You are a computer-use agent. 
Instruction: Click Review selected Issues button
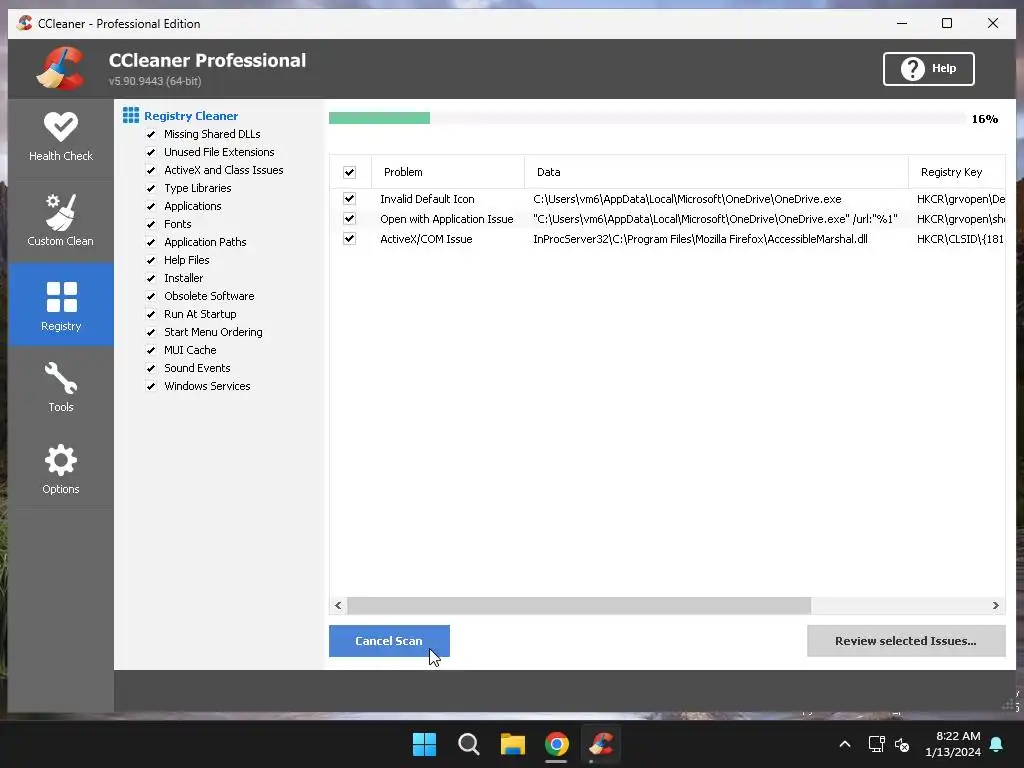click(x=906, y=641)
